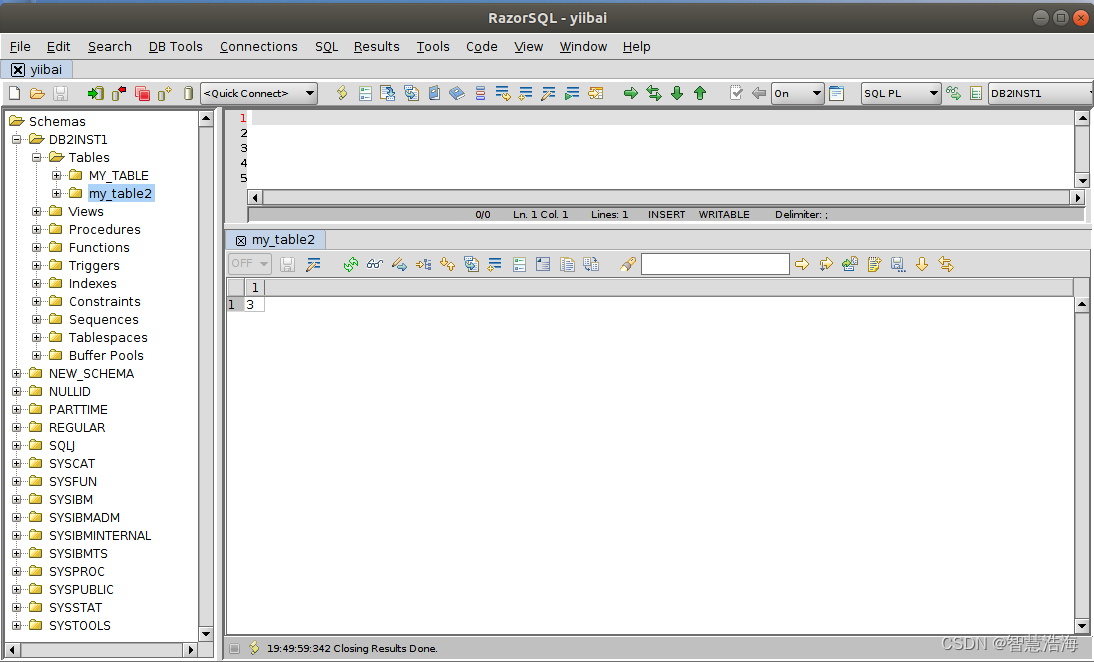
Task: Toggle the OFF auto-commit control in results toolbar
Action: (x=248, y=263)
